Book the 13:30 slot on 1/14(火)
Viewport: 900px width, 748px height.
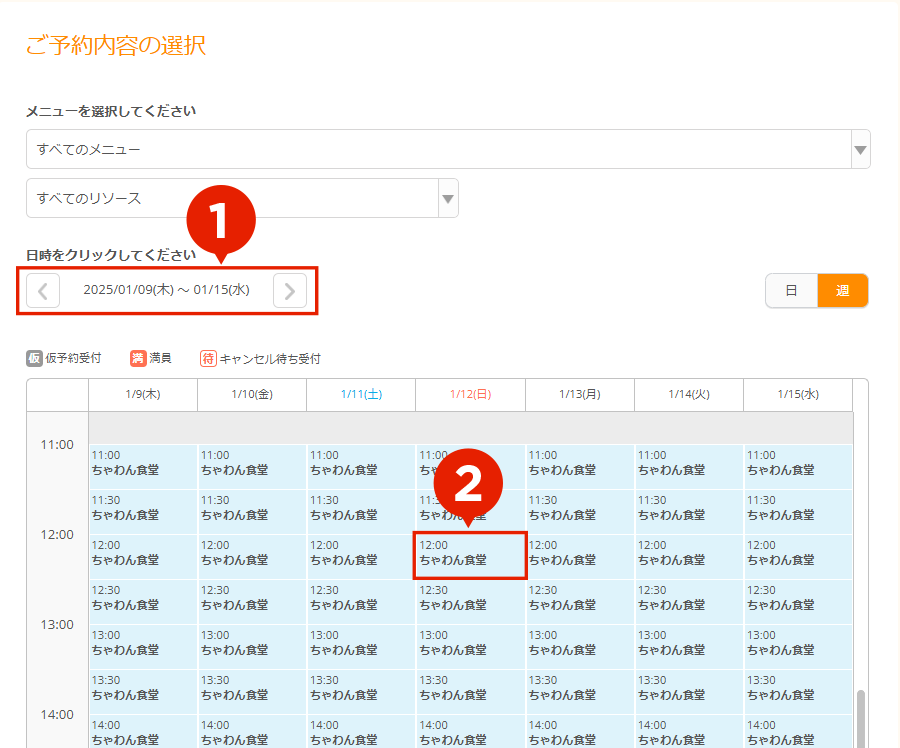[x=688, y=690]
